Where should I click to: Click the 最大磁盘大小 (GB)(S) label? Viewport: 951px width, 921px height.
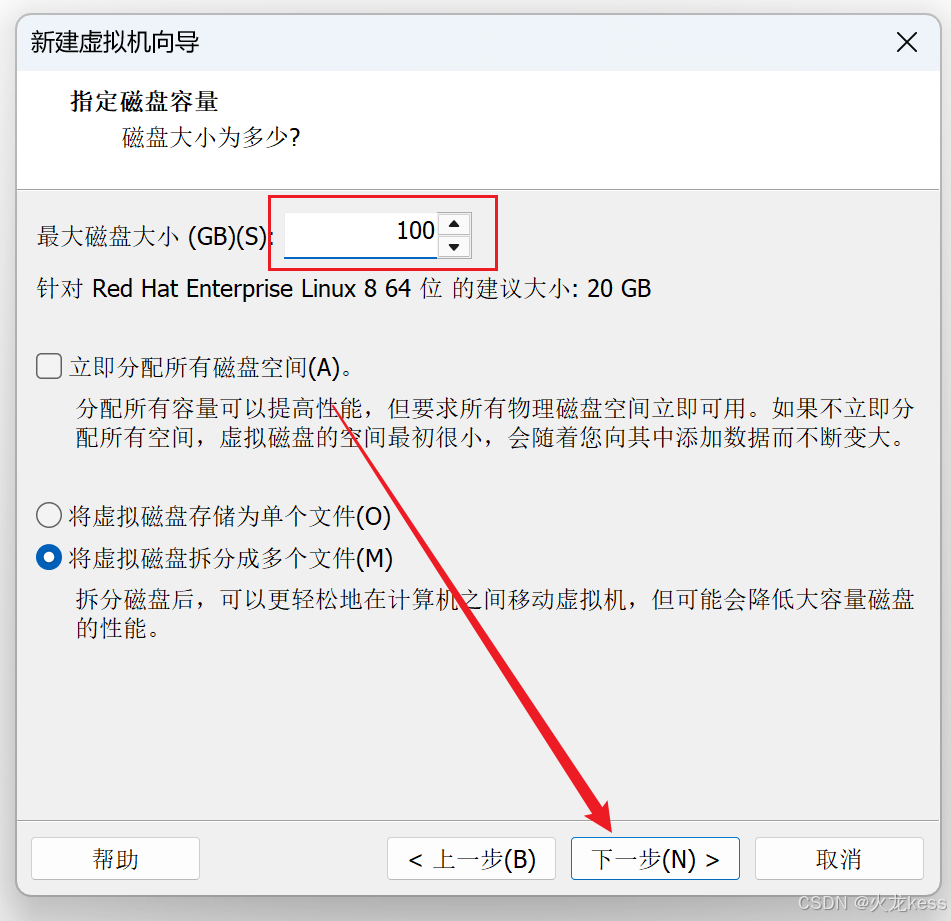tap(155, 236)
